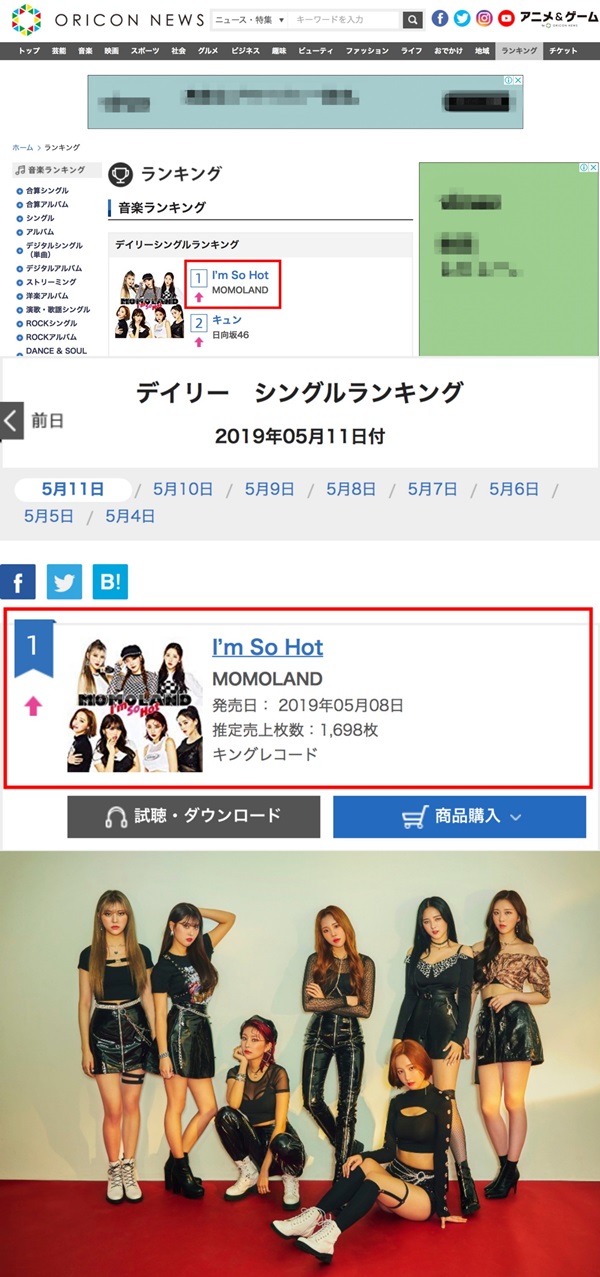Image resolution: width=600 pixels, height=1277 pixels.
Task: Click into the keyword search field
Action: [x=345, y=19]
